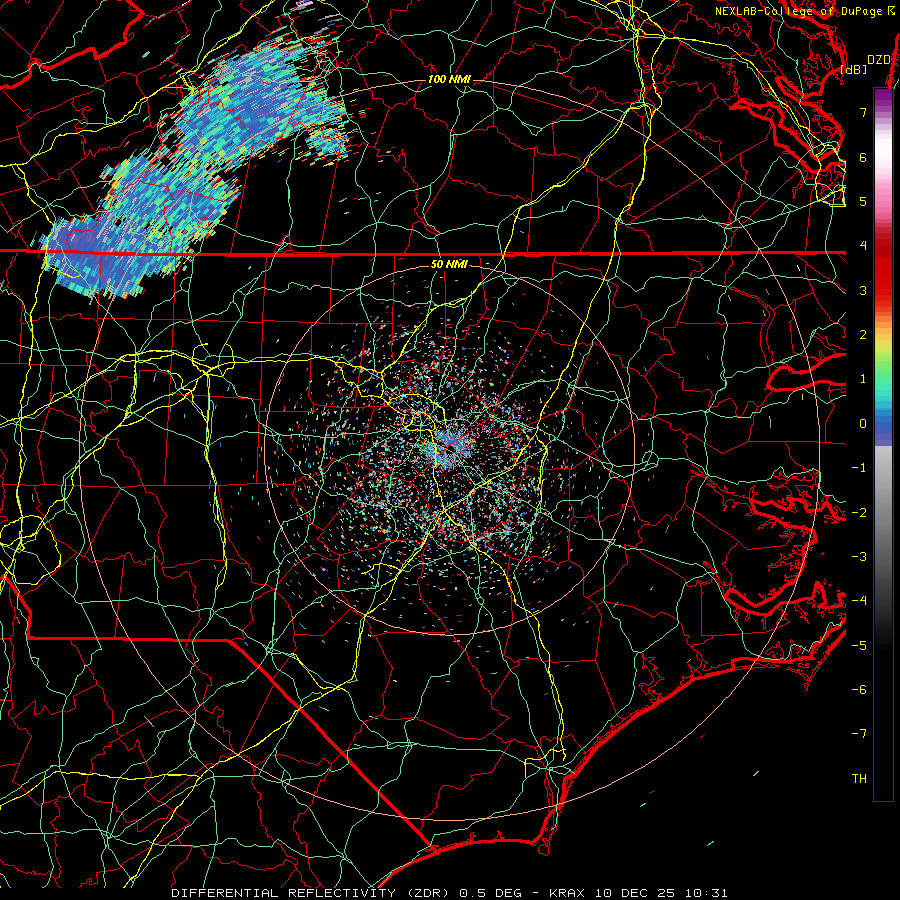Click the '10 DEC 25 10:31' timestamp
Image resolution: width=900 pixels, height=900 pixels.
661,893
